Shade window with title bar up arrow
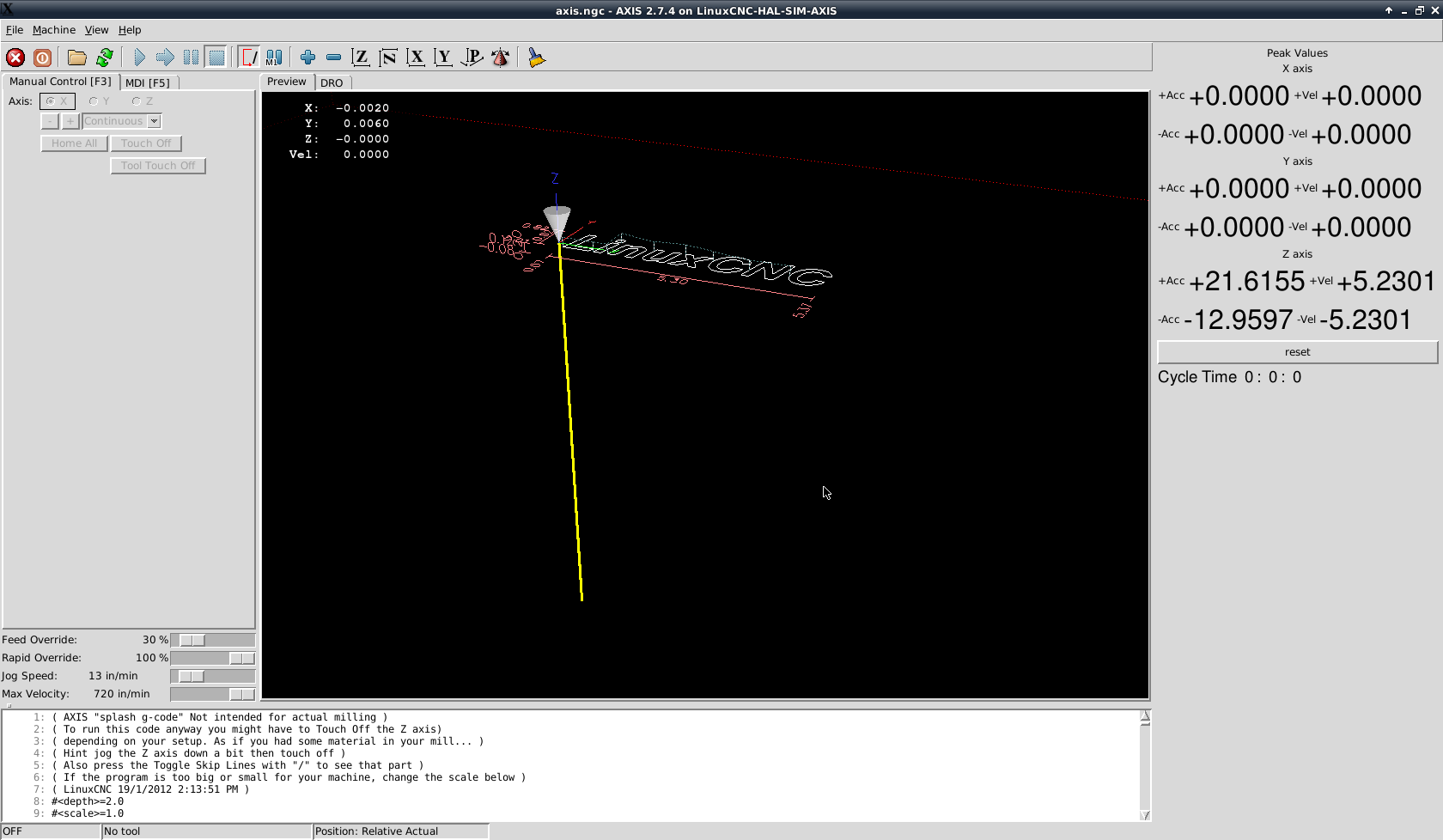Image resolution: width=1443 pixels, height=840 pixels. (1389, 10)
